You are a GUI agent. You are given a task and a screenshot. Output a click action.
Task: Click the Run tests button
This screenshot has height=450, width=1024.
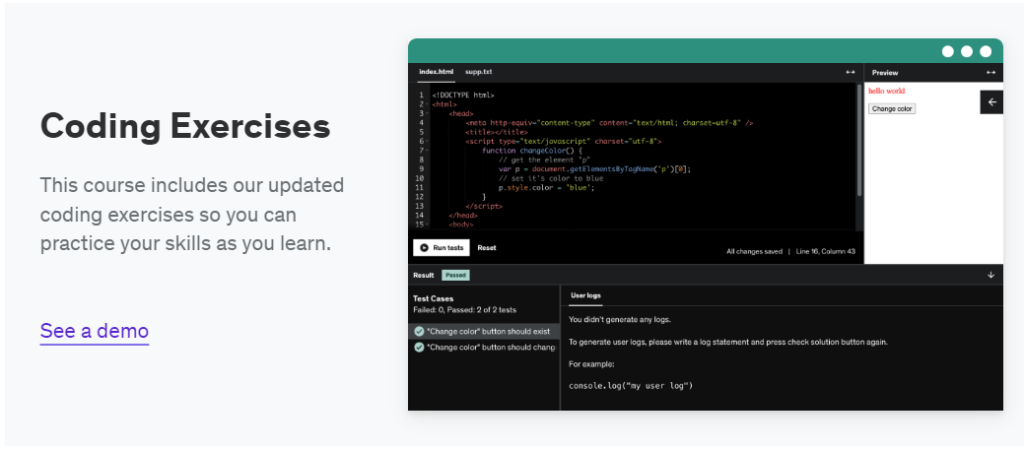click(441, 248)
